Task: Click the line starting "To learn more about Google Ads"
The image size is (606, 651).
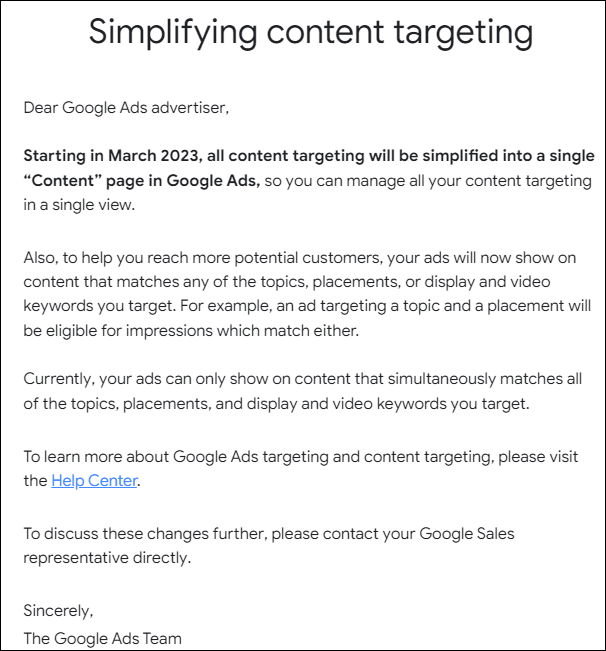Action: point(301,457)
